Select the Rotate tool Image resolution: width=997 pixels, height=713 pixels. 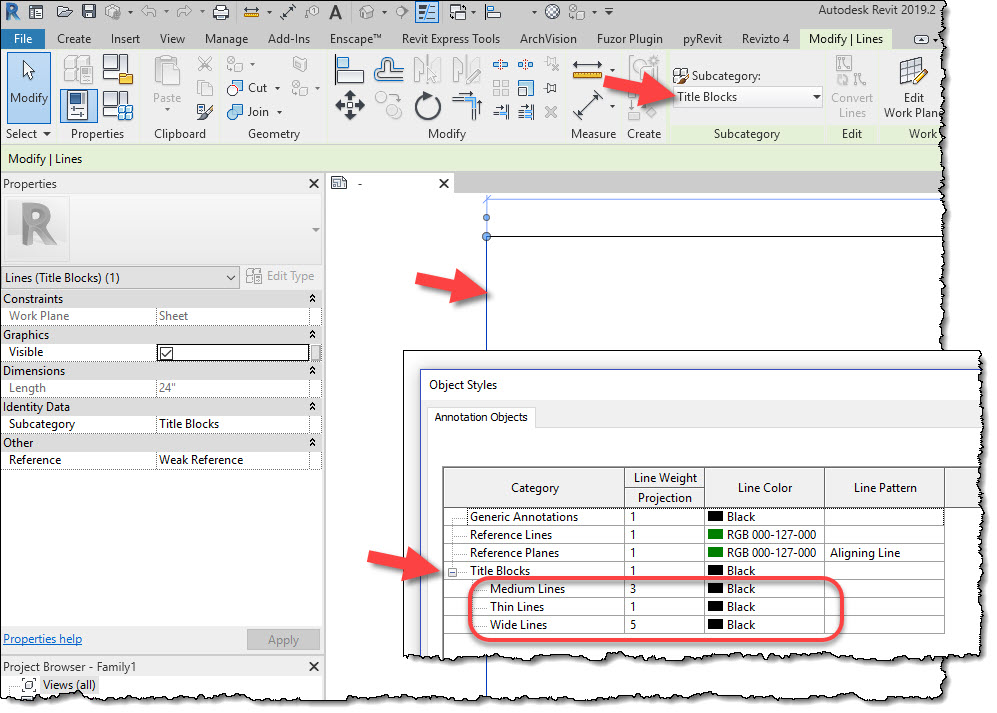[x=428, y=106]
